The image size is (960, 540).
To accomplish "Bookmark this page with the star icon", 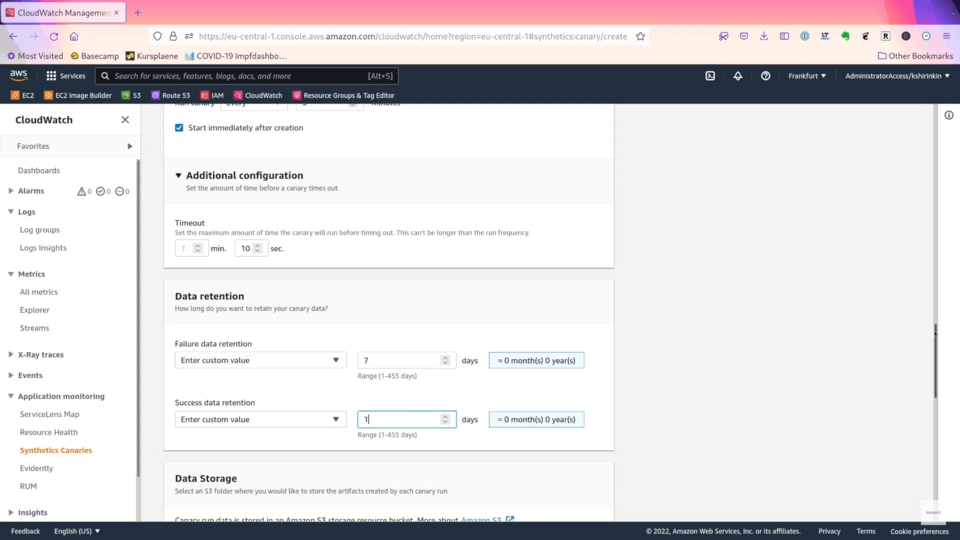I will (640, 36).
